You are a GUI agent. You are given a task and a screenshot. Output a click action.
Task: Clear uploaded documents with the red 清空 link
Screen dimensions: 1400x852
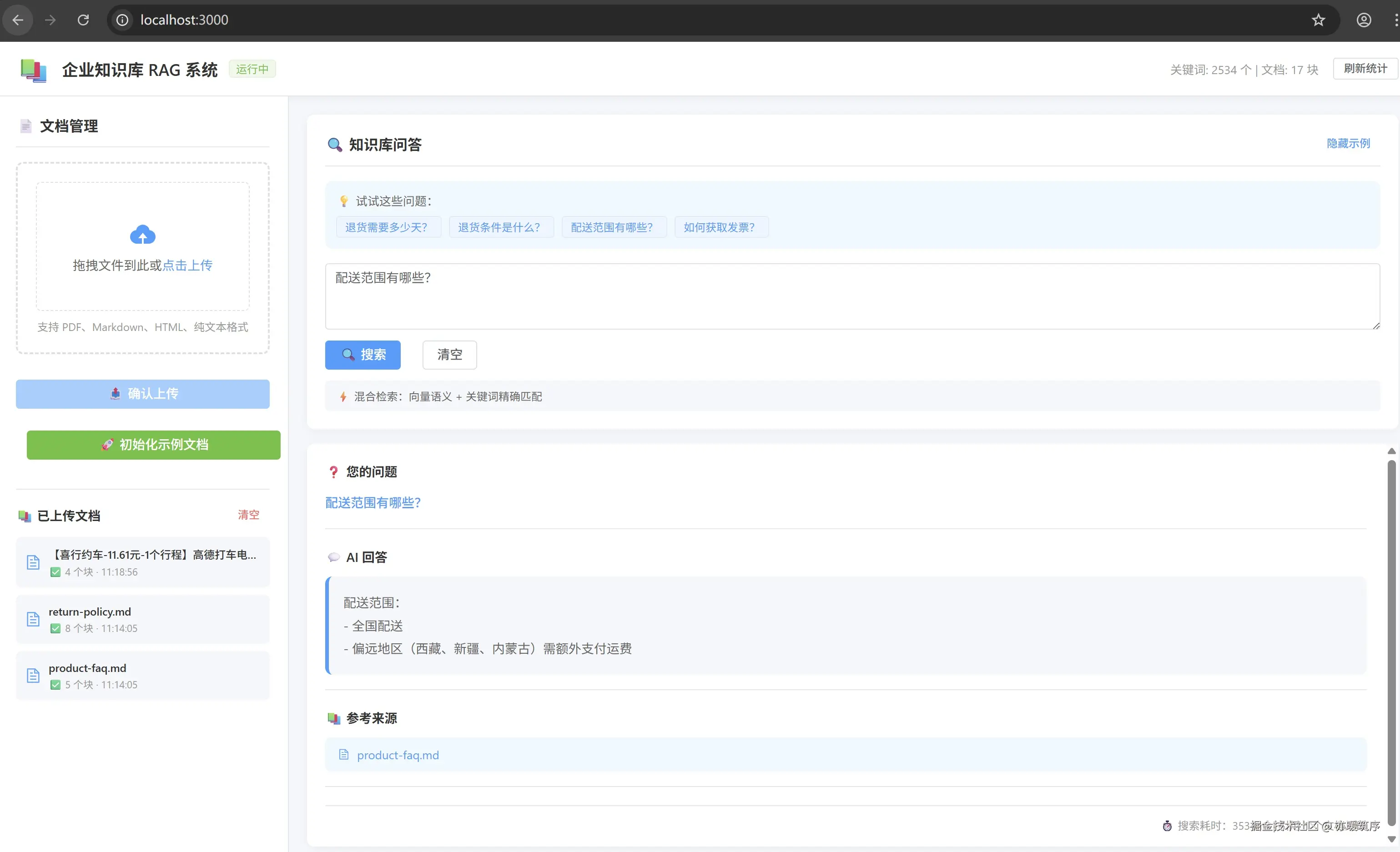tap(248, 515)
